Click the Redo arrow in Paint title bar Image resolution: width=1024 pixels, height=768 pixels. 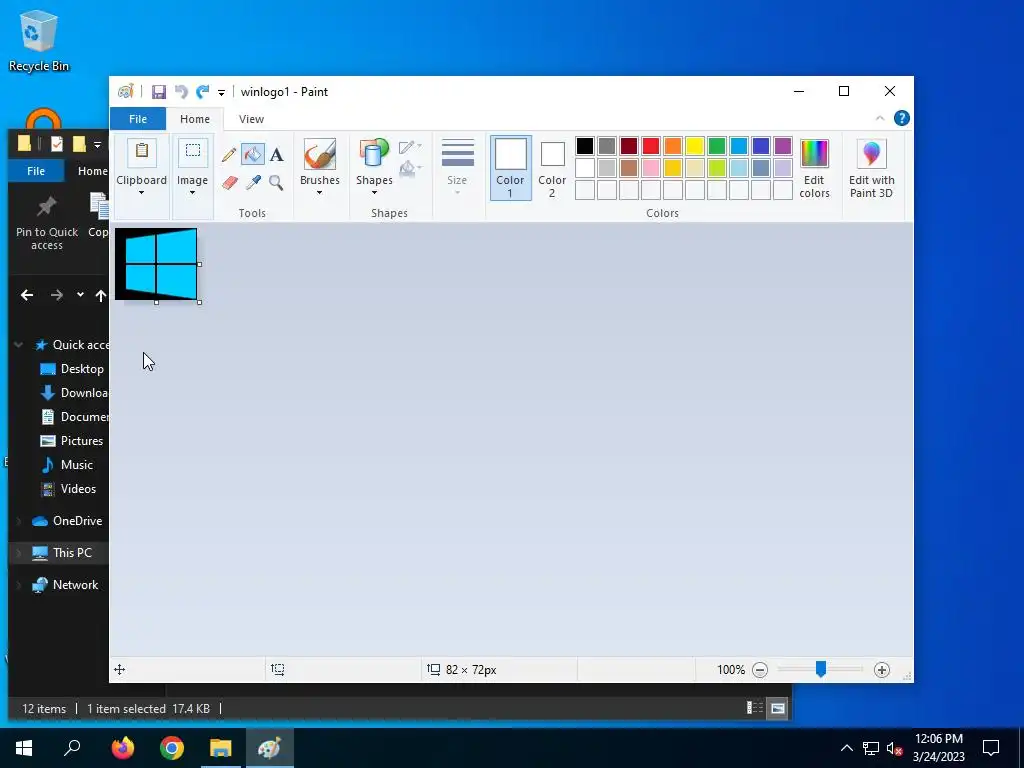(x=203, y=92)
